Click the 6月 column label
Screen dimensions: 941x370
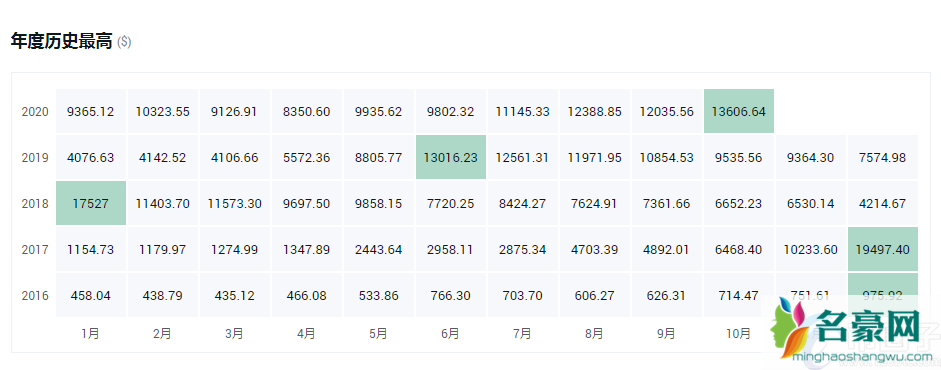pos(451,333)
